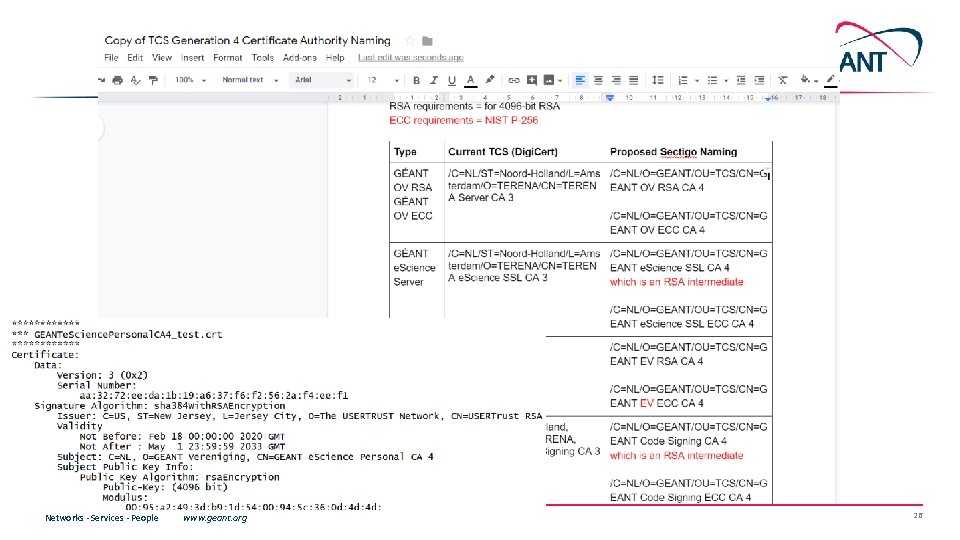Click the 'Current TCS (DigiCert)' table header

click(x=503, y=152)
